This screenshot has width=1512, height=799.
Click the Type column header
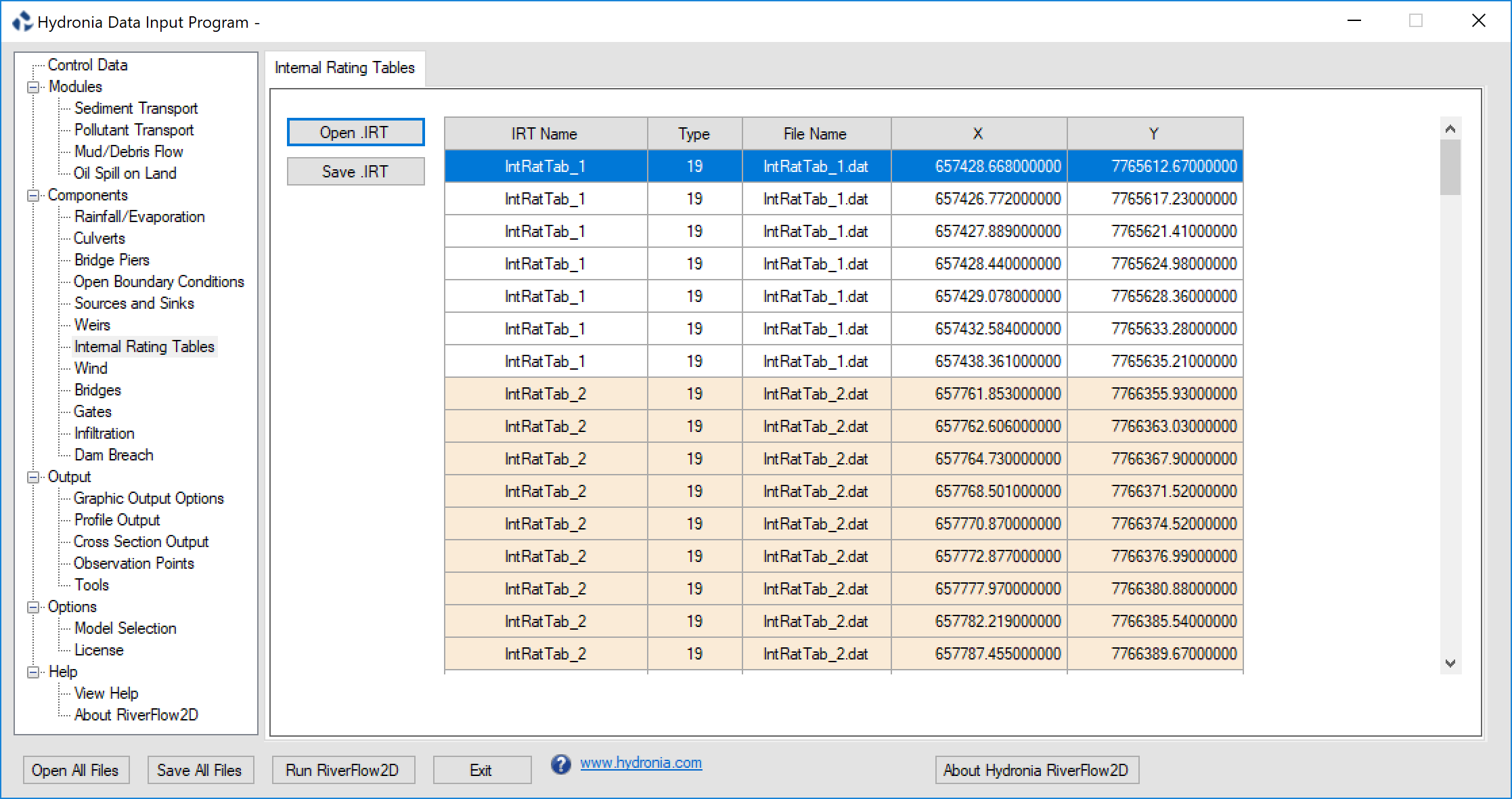(695, 133)
